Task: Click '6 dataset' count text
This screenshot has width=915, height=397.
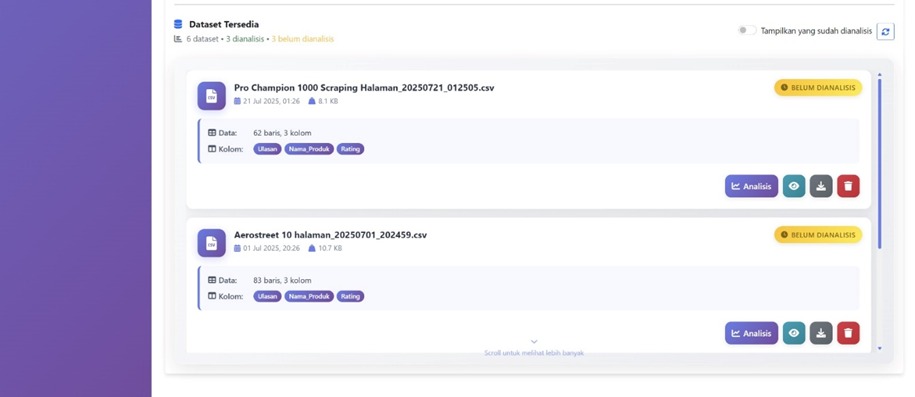Action: tap(202, 39)
